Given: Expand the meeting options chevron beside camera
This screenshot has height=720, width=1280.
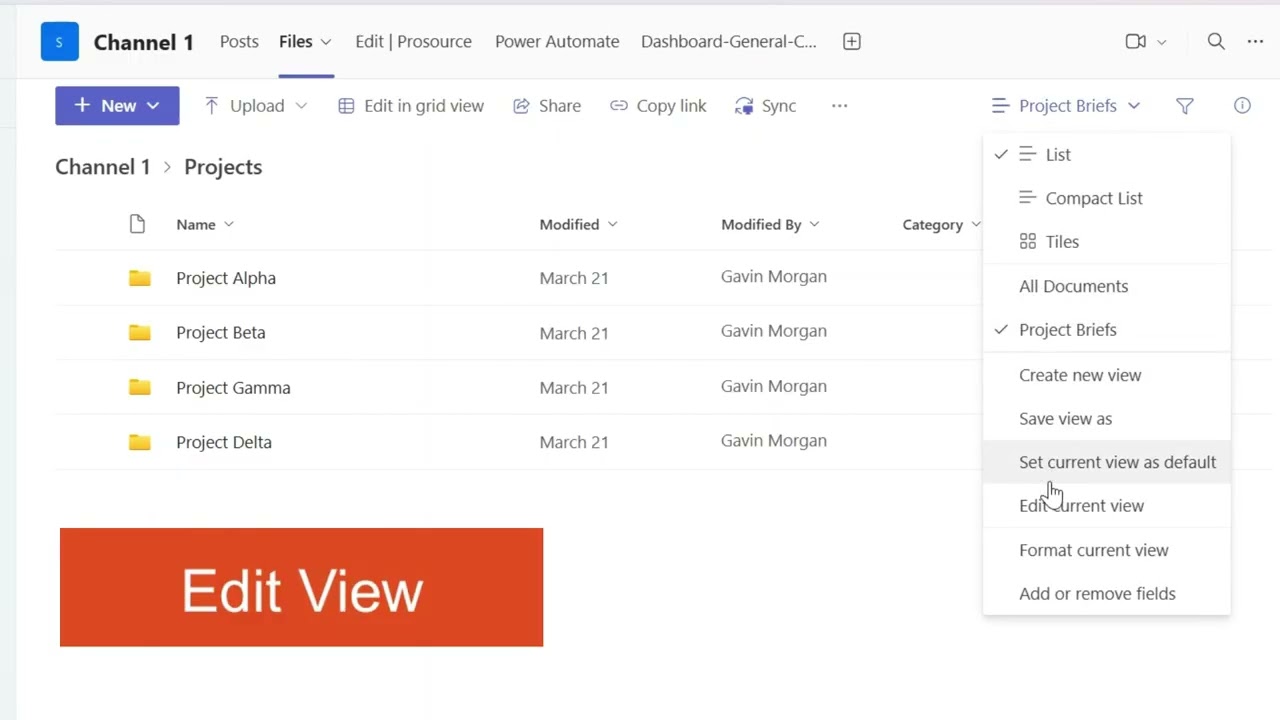Looking at the screenshot, I should (x=1161, y=42).
